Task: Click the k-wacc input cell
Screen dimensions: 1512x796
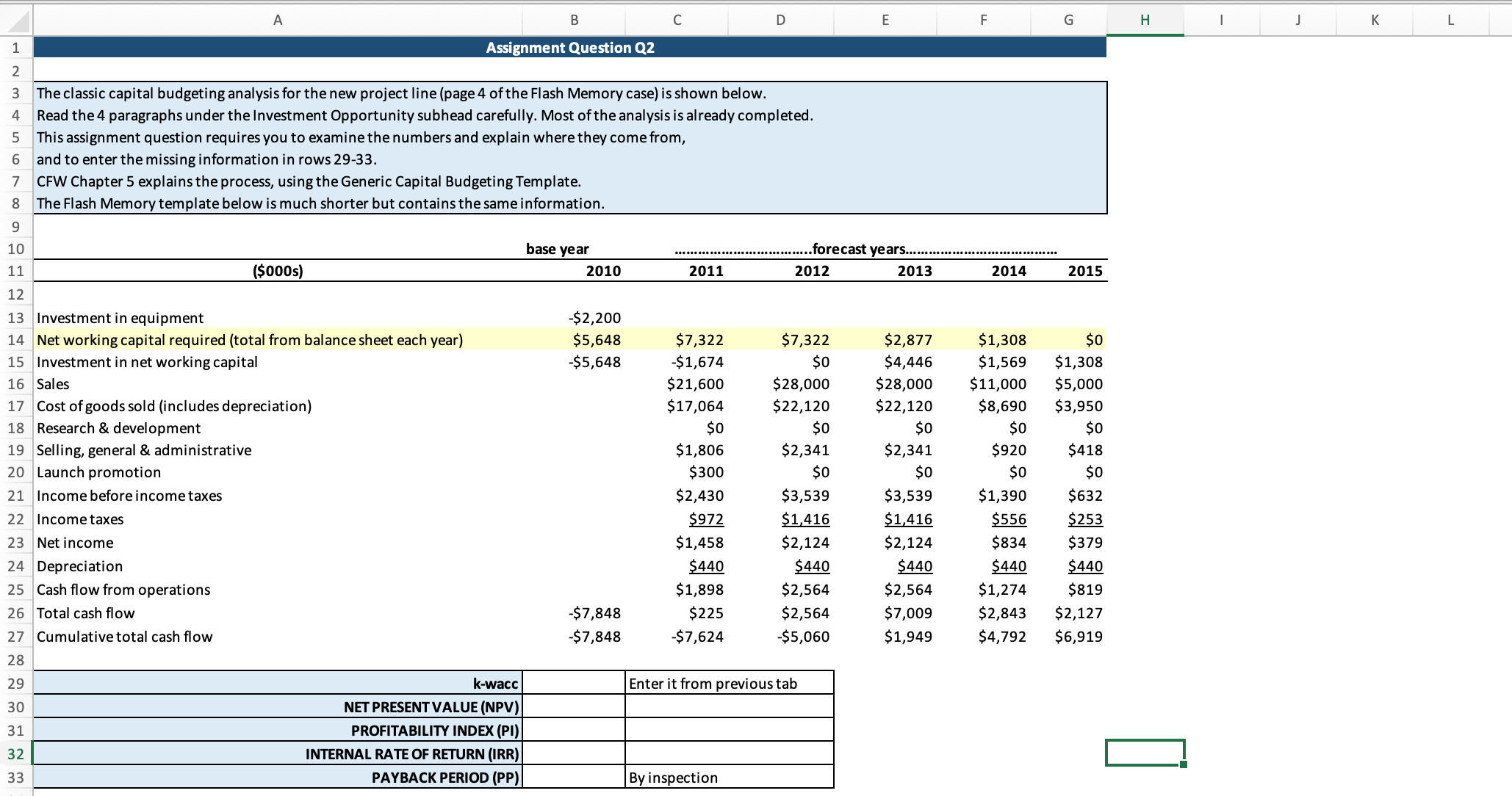Action: click(574, 684)
